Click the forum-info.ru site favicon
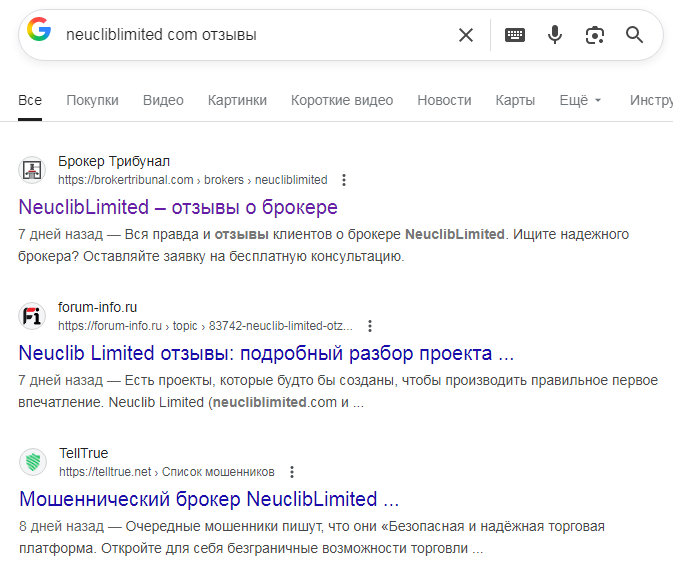The image size is (673, 570). point(33,316)
